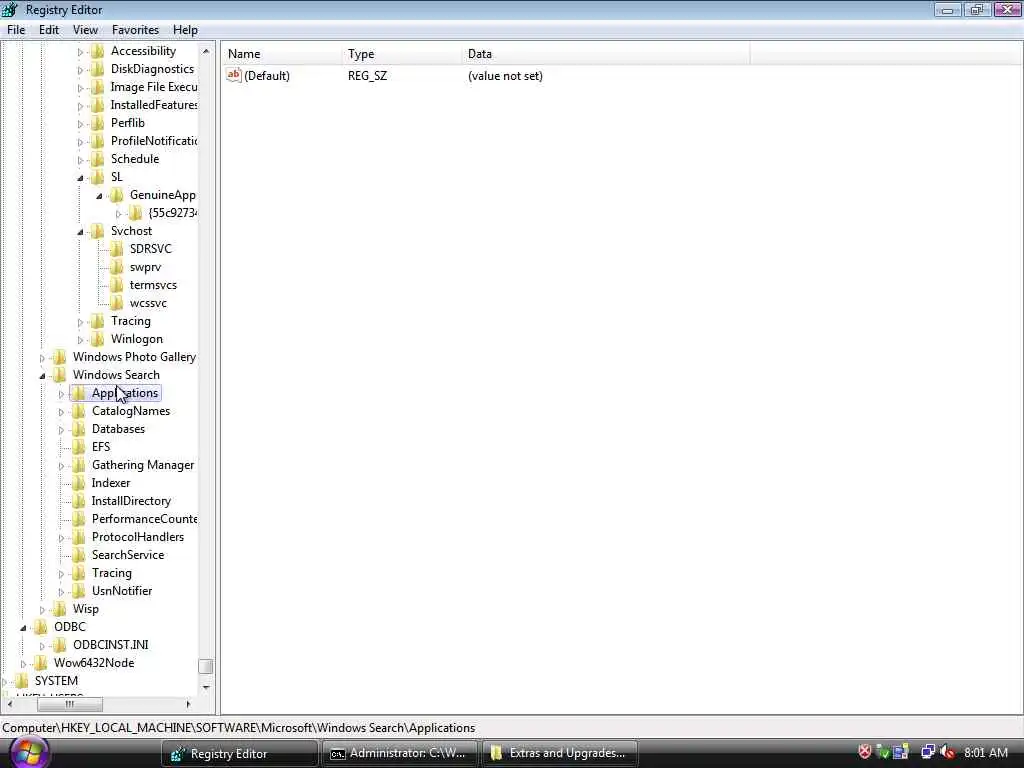Screen dimensions: 1024x768
Task: Click the wcssvc folder icon
Action: (x=116, y=303)
